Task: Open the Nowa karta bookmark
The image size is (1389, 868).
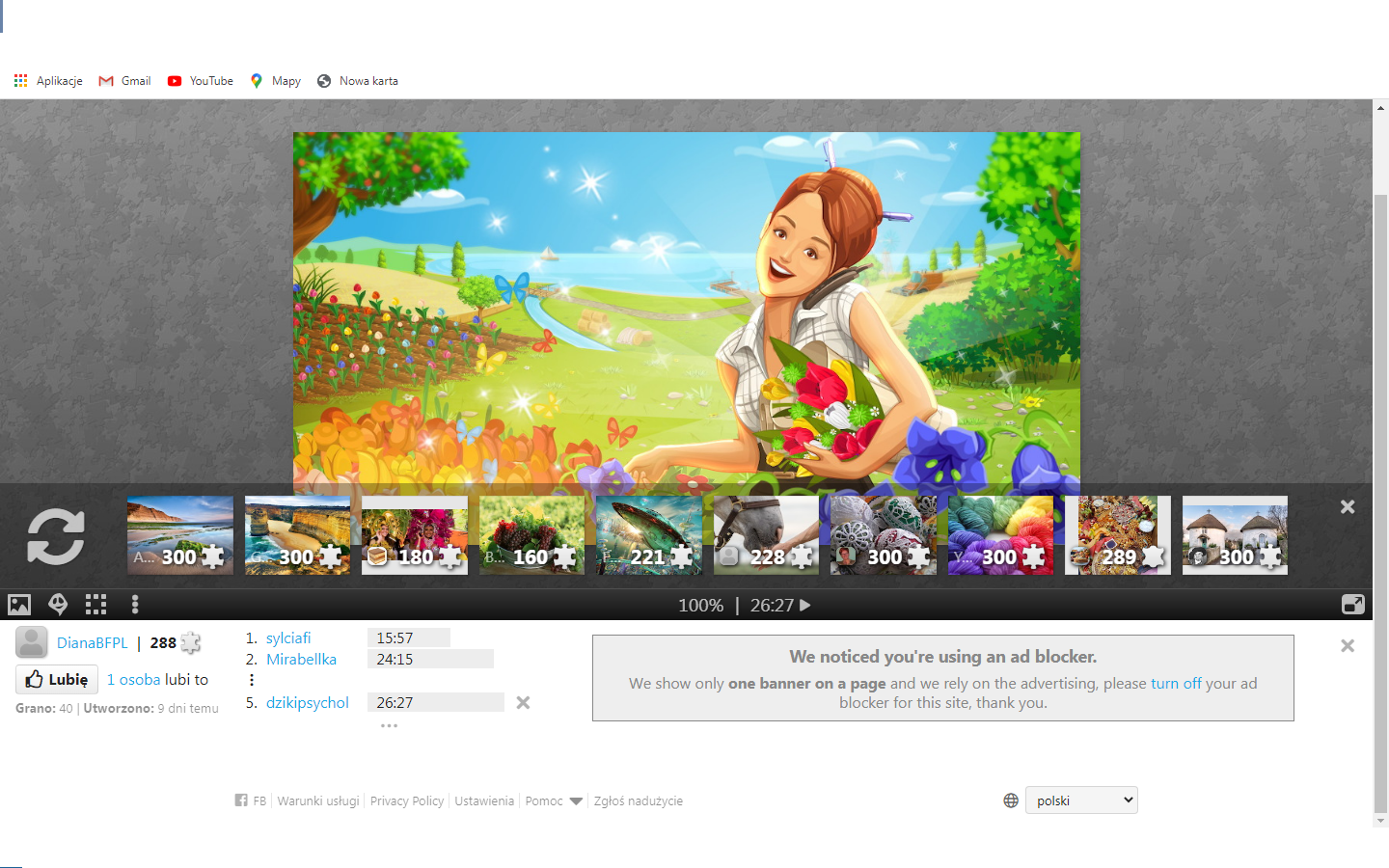Action: point(358,81)
